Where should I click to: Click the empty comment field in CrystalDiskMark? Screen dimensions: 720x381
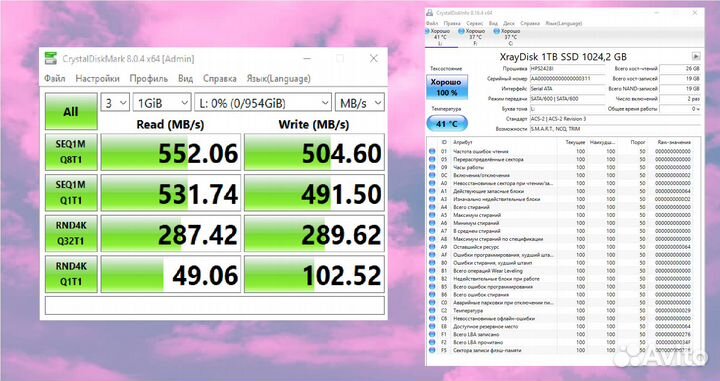click(x=214, y=305)
